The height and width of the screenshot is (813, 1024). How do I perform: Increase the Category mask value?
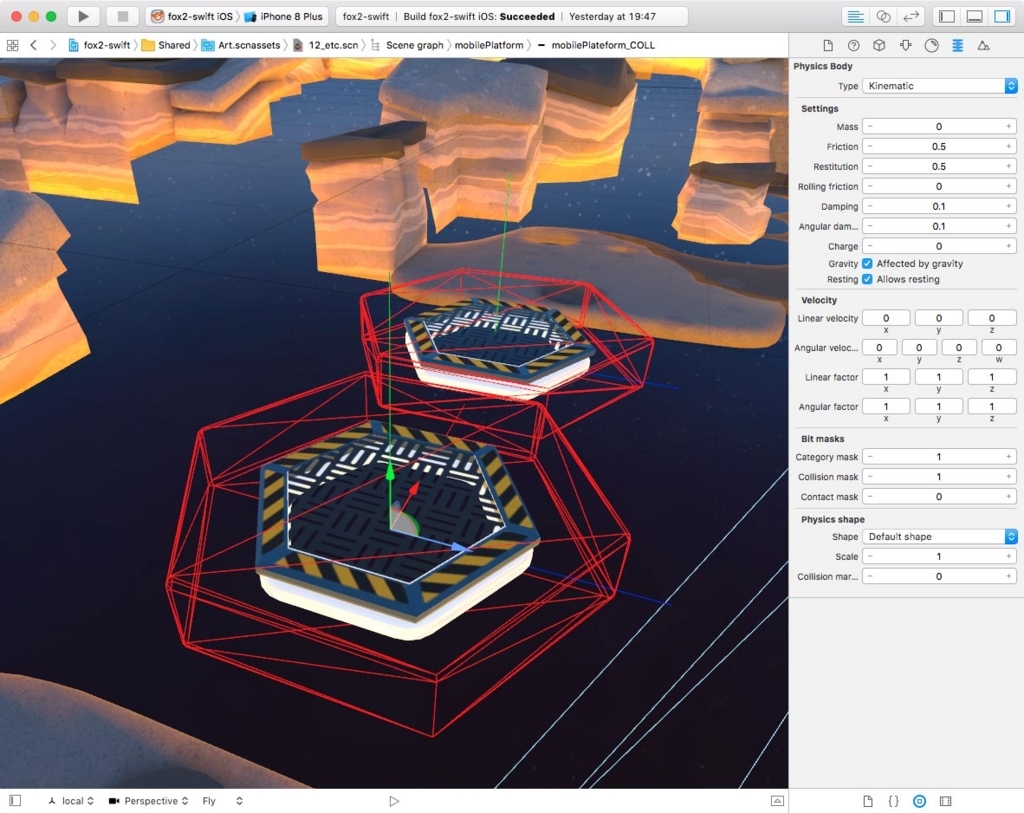[1008, 456]
